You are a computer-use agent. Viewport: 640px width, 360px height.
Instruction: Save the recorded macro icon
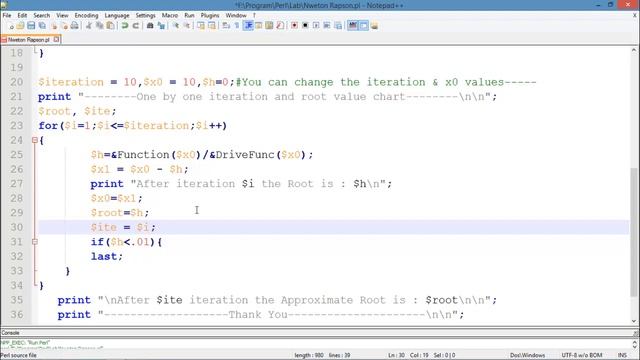click(x=338, y=26)
